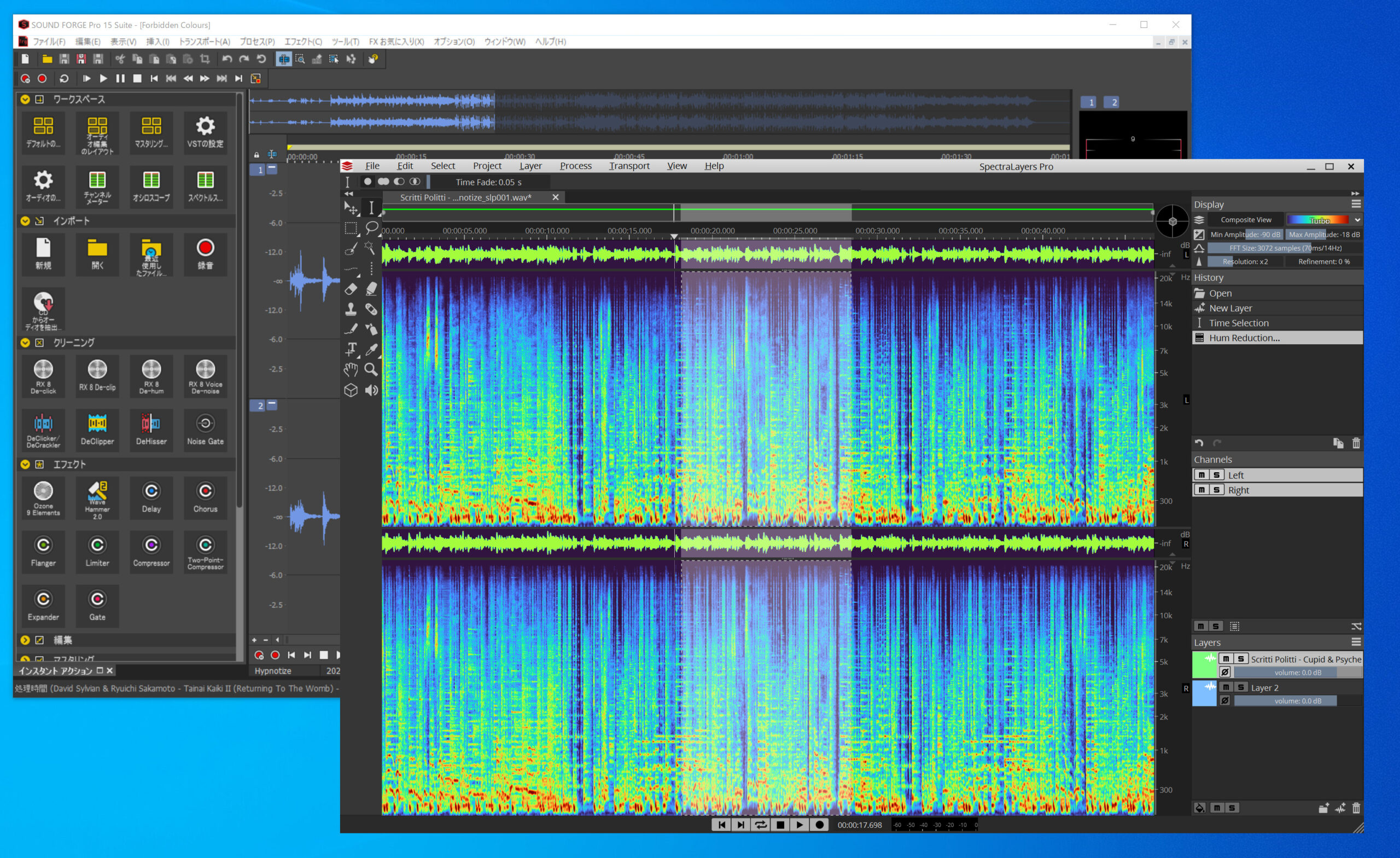1400x858 pixels.
Task: Collapse the SpectraLayers tool panel arrows
Action: click(348, 194)
